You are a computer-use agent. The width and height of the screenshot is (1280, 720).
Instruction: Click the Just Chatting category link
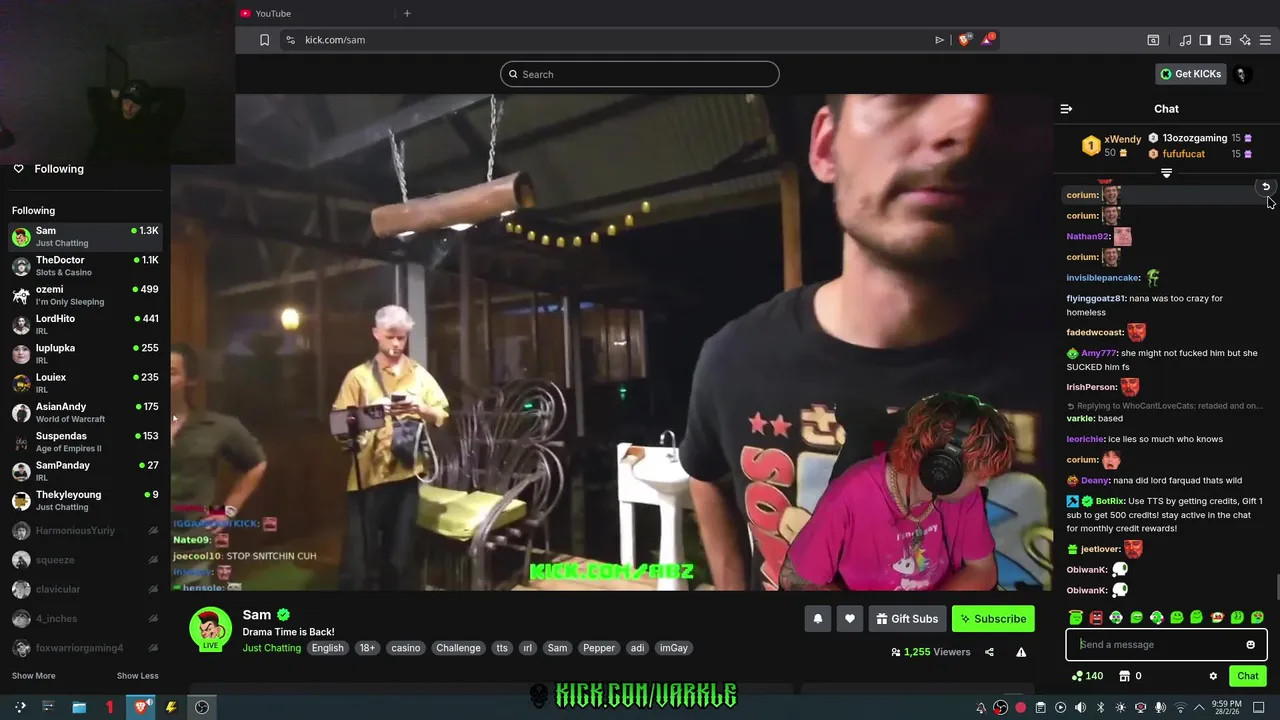coord(271,648)
